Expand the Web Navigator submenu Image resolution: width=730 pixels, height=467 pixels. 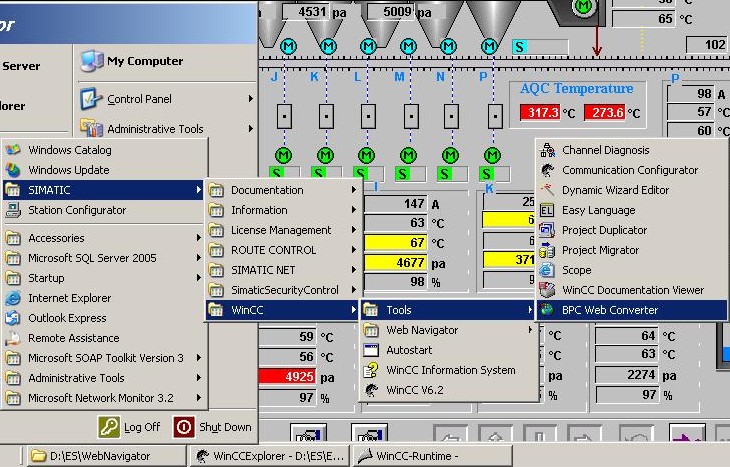449,330
